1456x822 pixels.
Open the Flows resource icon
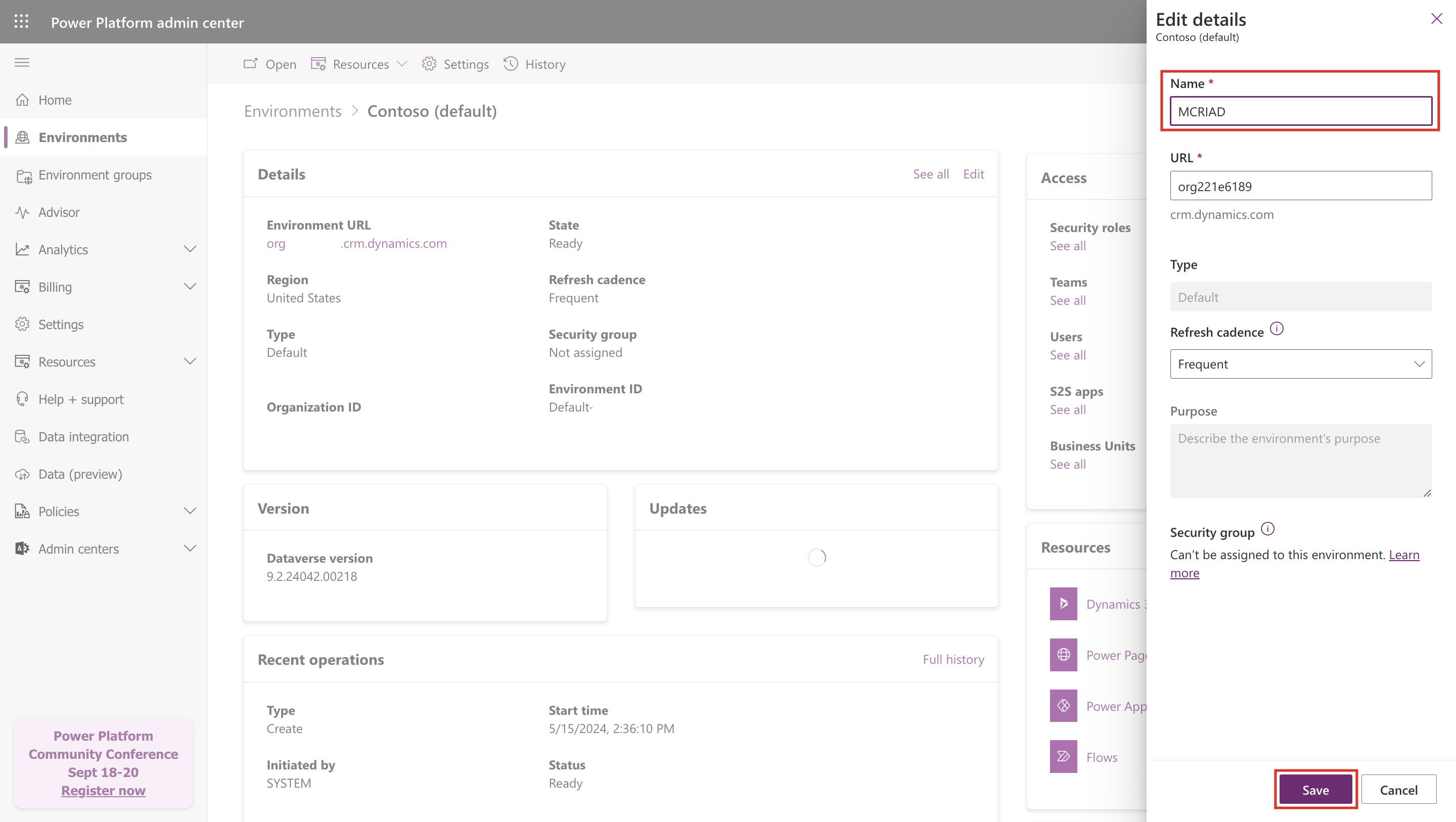pyautogui.click(x=1063, y=756)
